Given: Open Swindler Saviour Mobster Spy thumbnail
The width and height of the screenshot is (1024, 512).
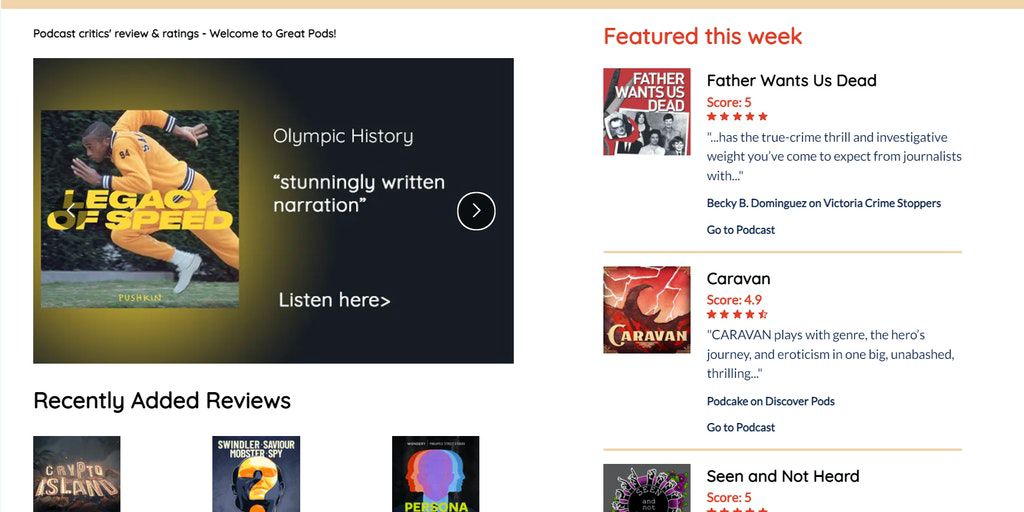Looking at the screenshot, I should pyautogui.click(x=256, y=474).
